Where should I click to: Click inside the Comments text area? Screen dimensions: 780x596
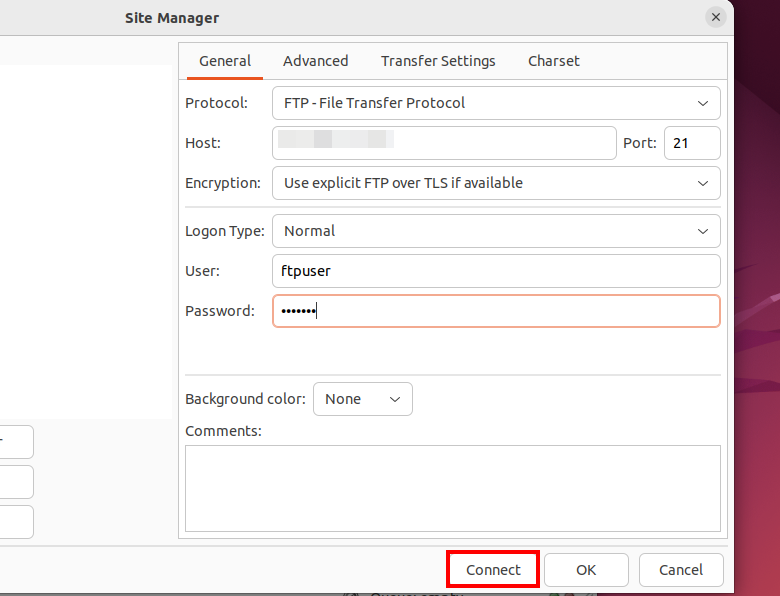coord(452,488)
